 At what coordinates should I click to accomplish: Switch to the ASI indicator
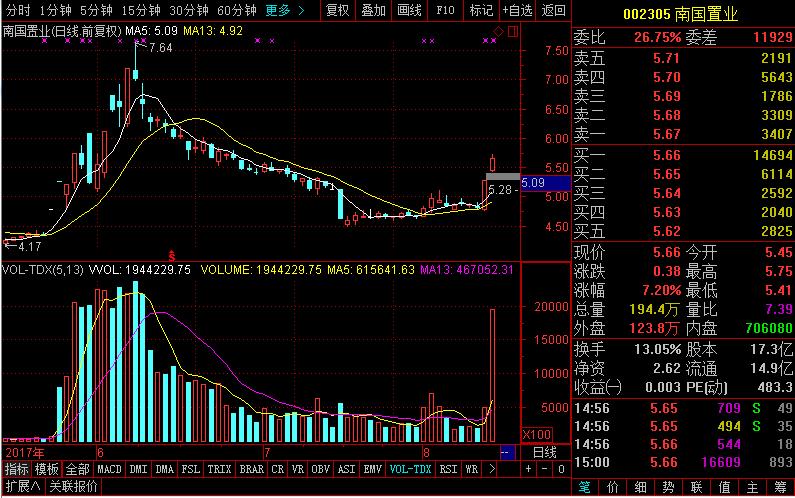click(346, 469)
